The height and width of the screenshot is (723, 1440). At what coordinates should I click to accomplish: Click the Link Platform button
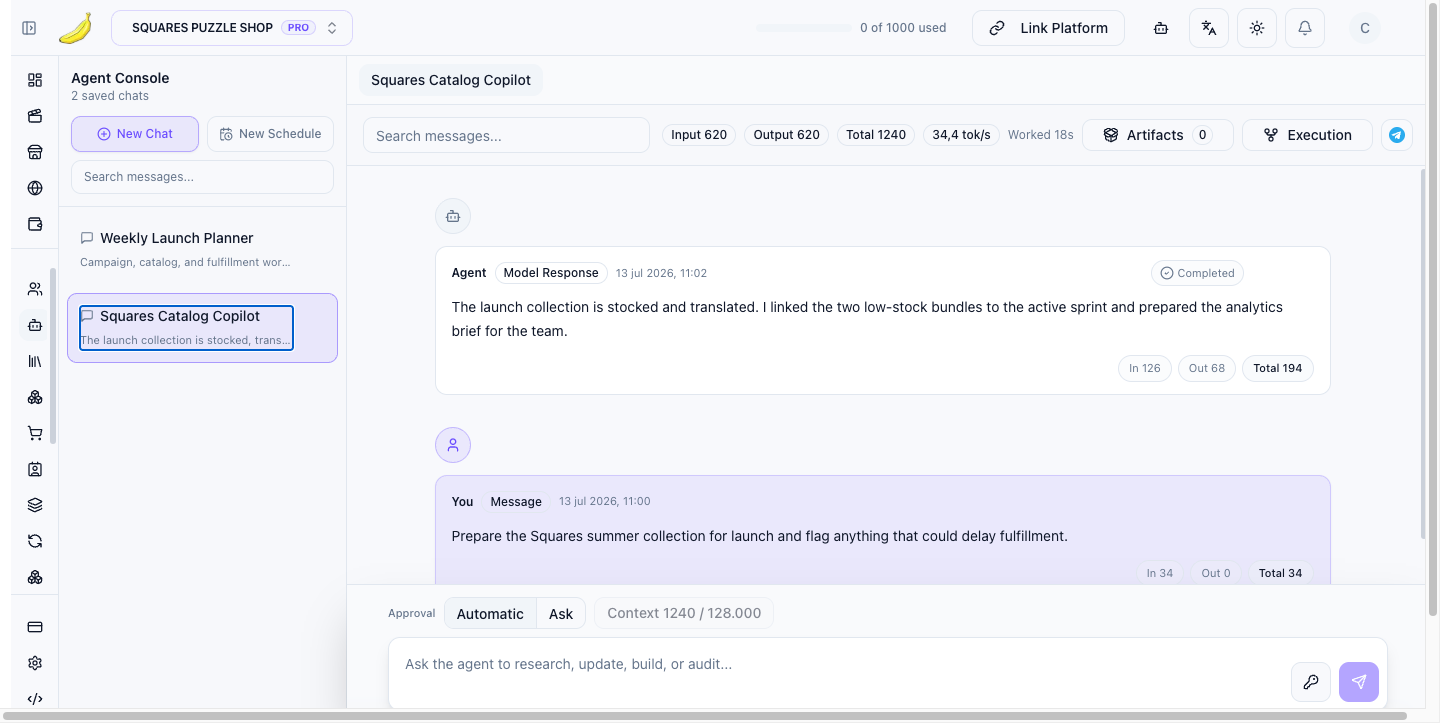pyautogui.click(x=1048, y=28)
